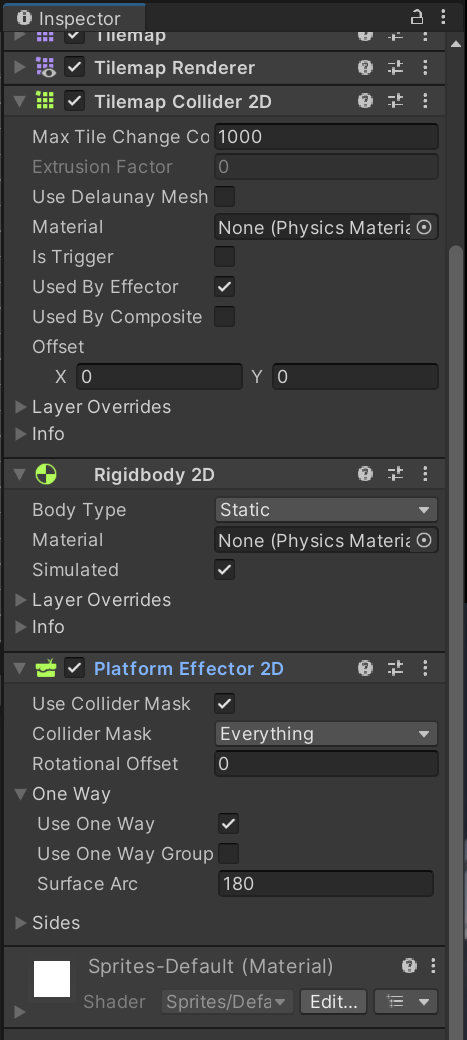Open help for Platform Effector 2D
This screenshot has width=467, height=1040.
[365, 668]
